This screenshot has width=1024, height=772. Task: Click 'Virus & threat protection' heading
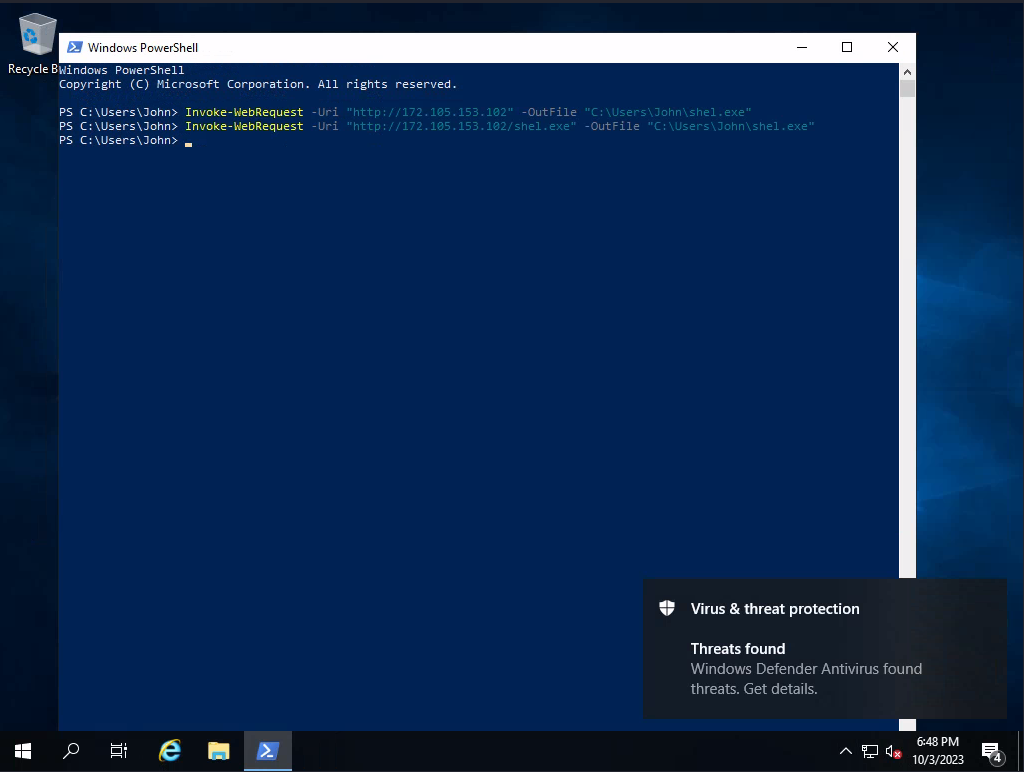click(x=775, y=609)
